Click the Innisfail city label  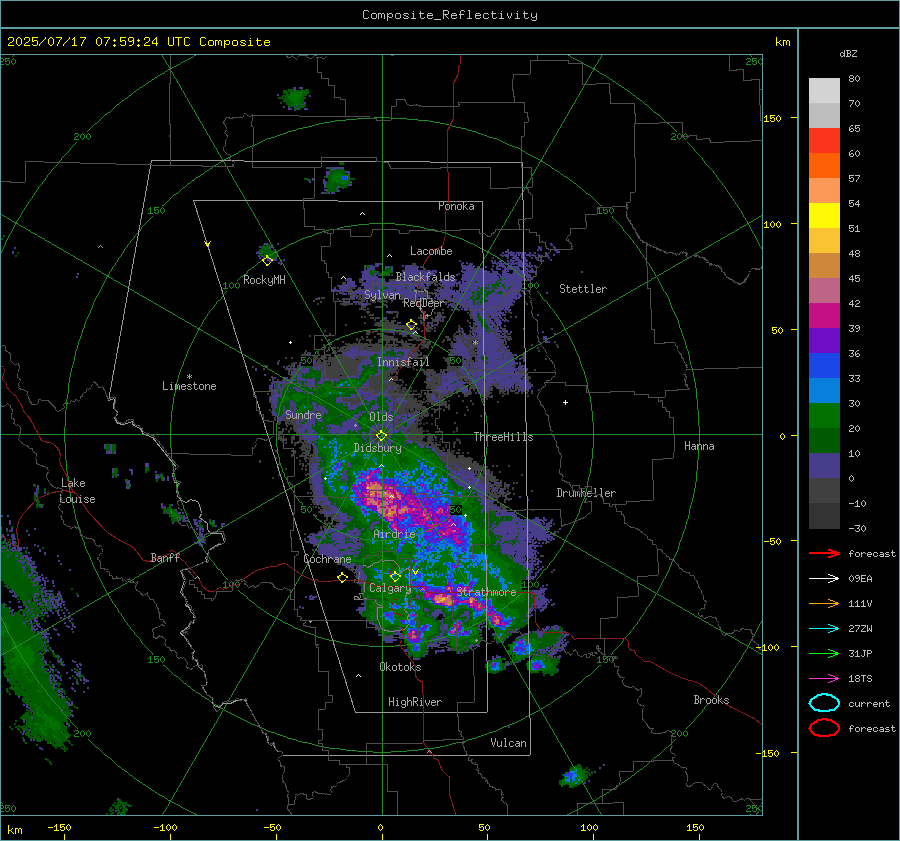click(403, 362)
